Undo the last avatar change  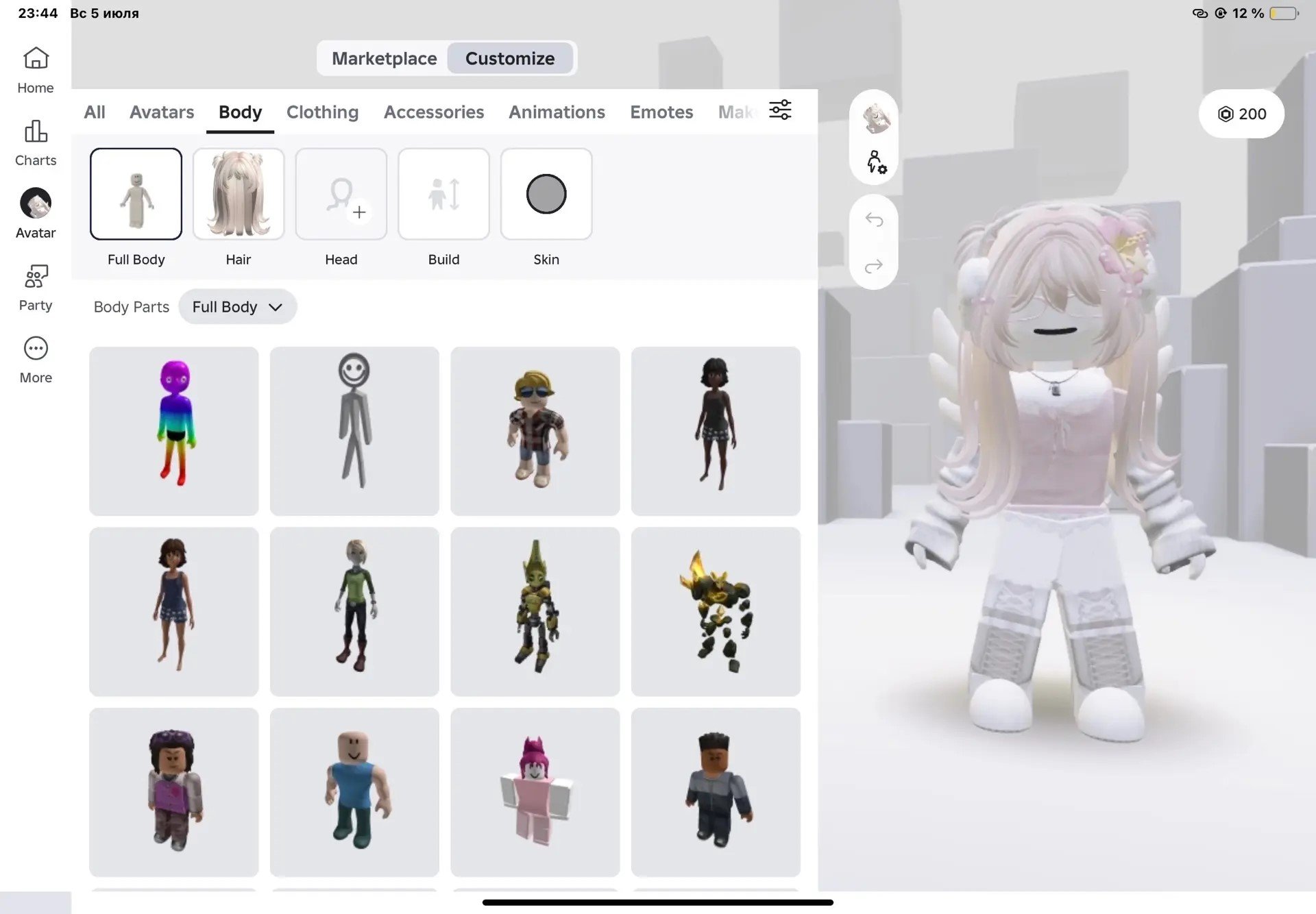point(874,219)
